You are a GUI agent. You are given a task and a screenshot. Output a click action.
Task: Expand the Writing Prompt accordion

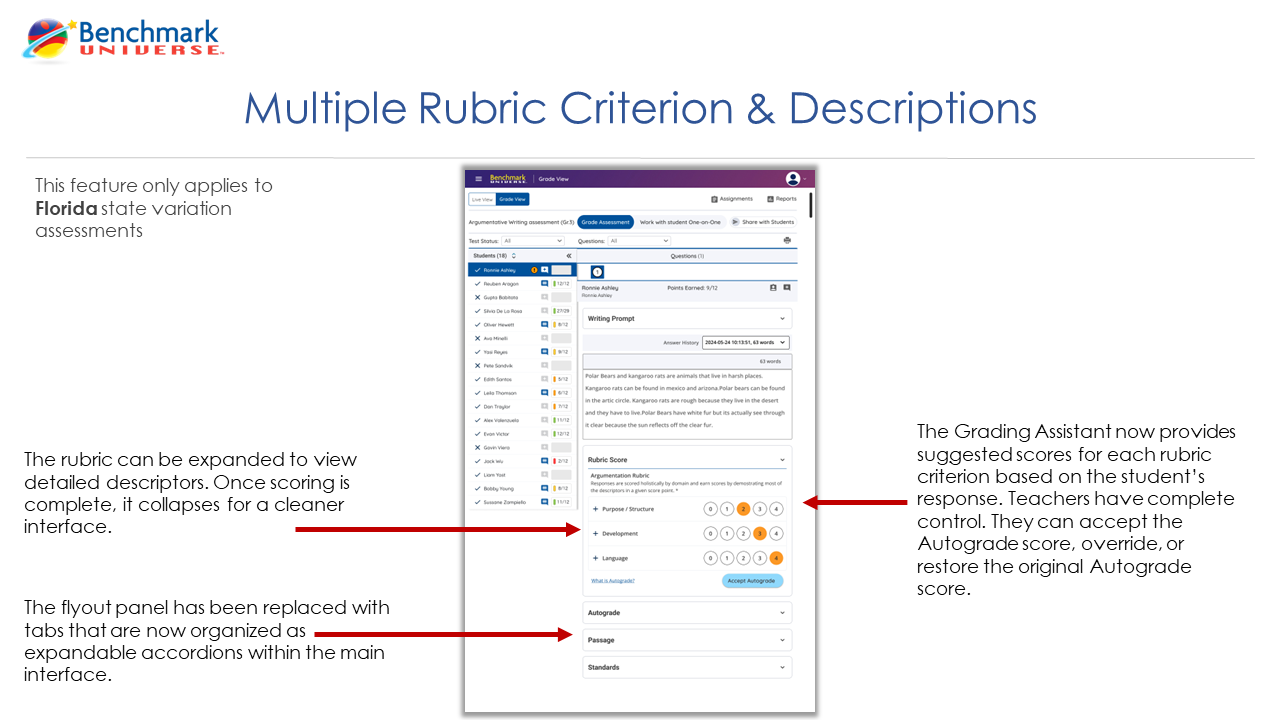[687, 319]
